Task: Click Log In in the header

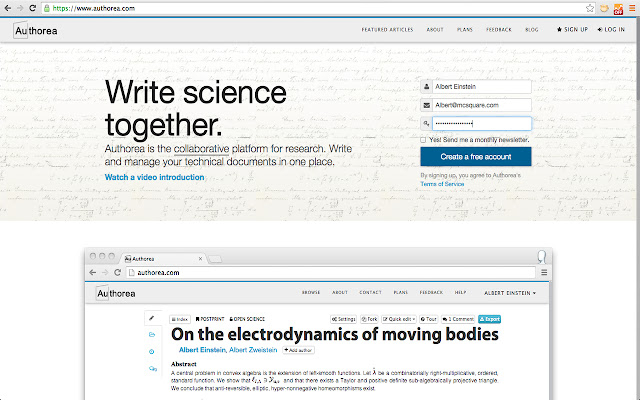Action: coord(611,29)
